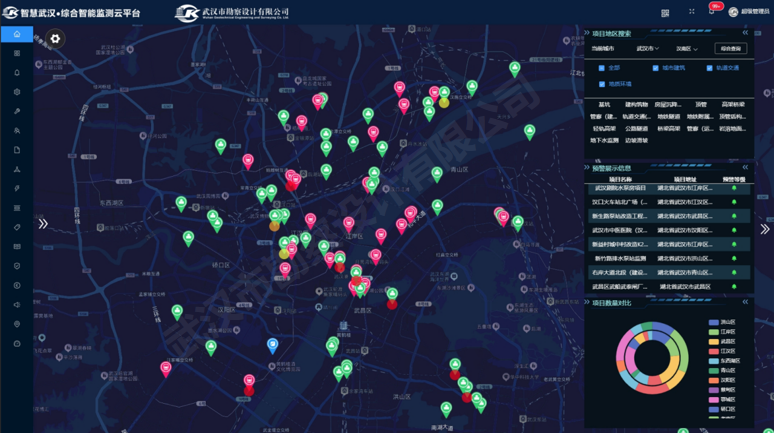
Task: Collapse the 项目数量对比 panel with its right chevron
Action: (x=745, y=302)
